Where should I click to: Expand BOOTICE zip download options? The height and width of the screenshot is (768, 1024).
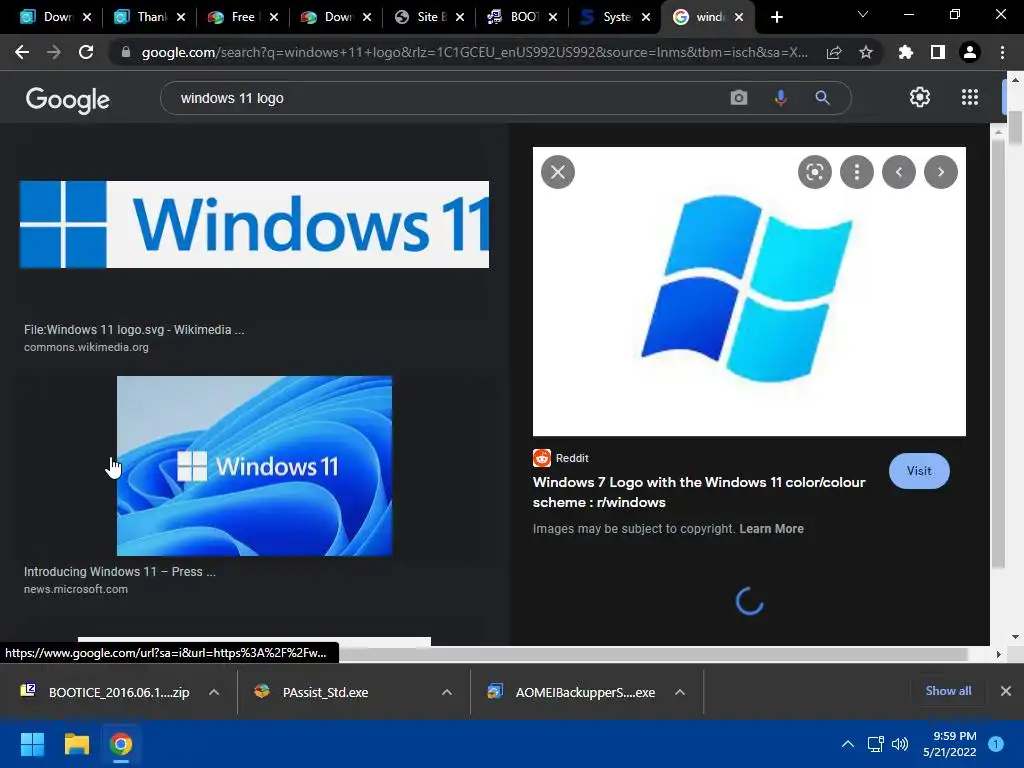(214, 692)
